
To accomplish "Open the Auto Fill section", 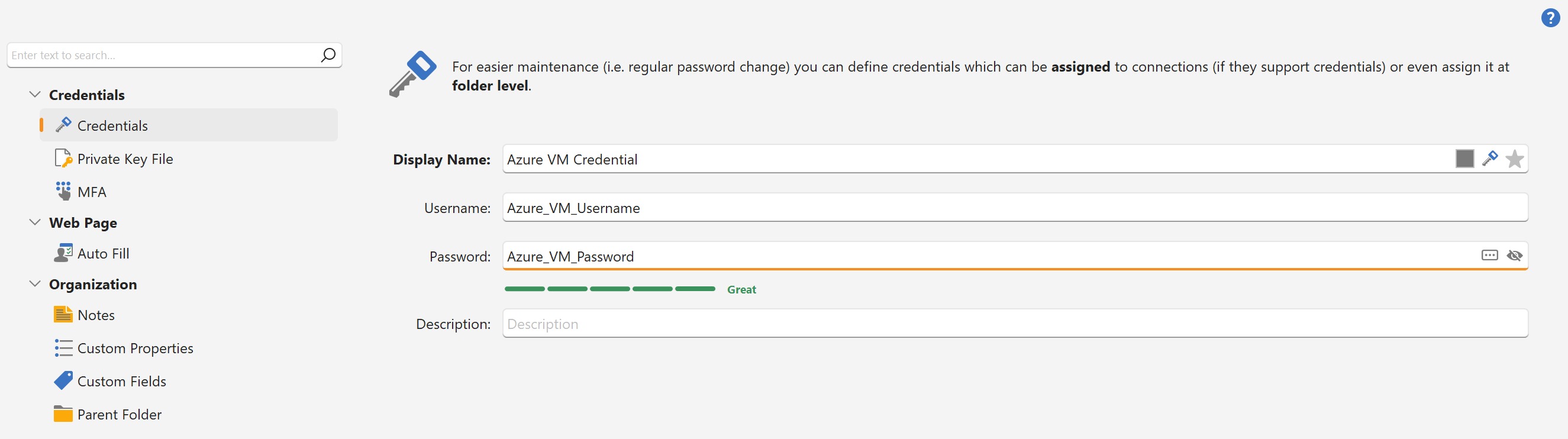I will click(x=103, y=254).
